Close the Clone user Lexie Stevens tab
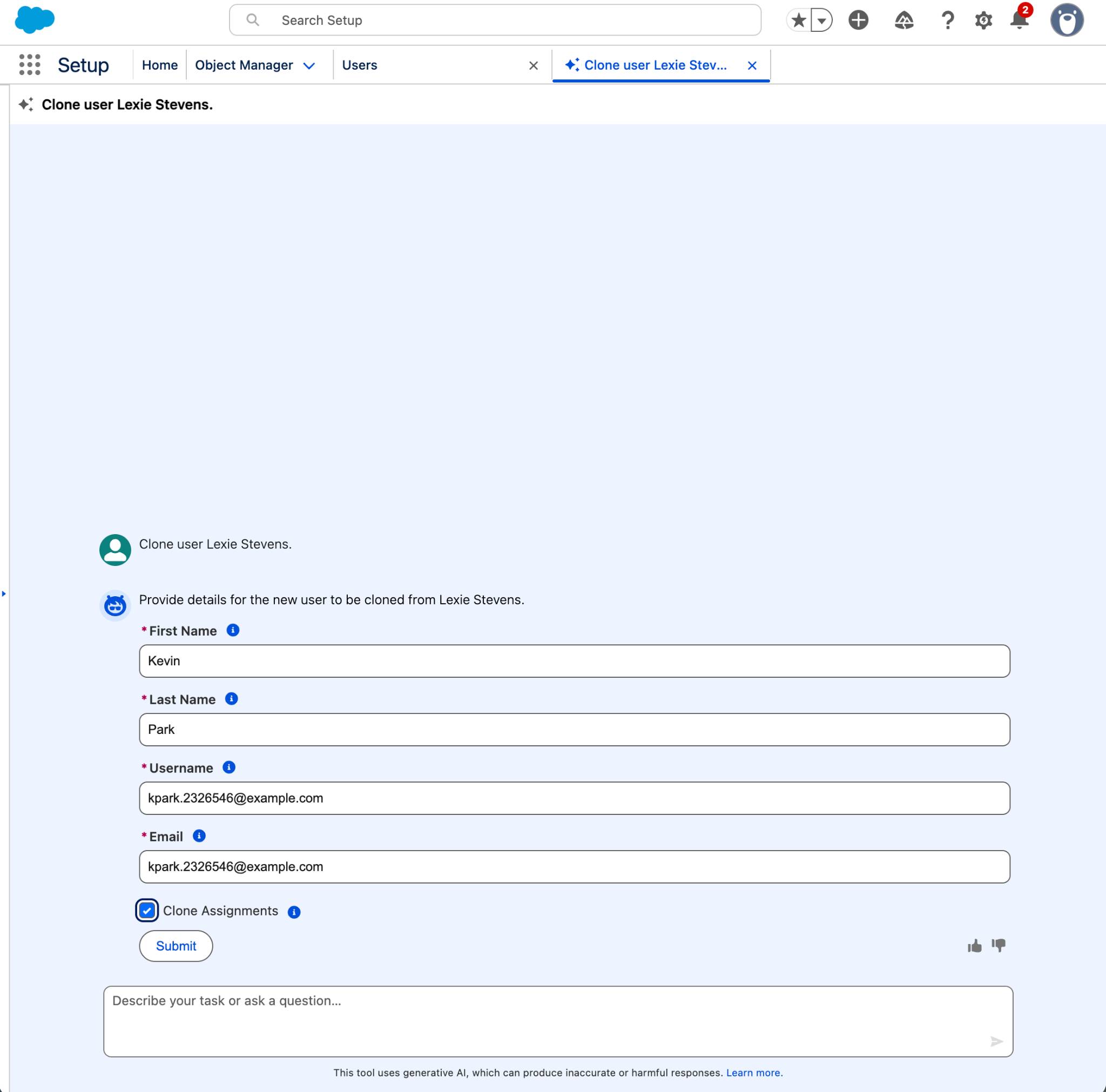 tap(752, 66)
